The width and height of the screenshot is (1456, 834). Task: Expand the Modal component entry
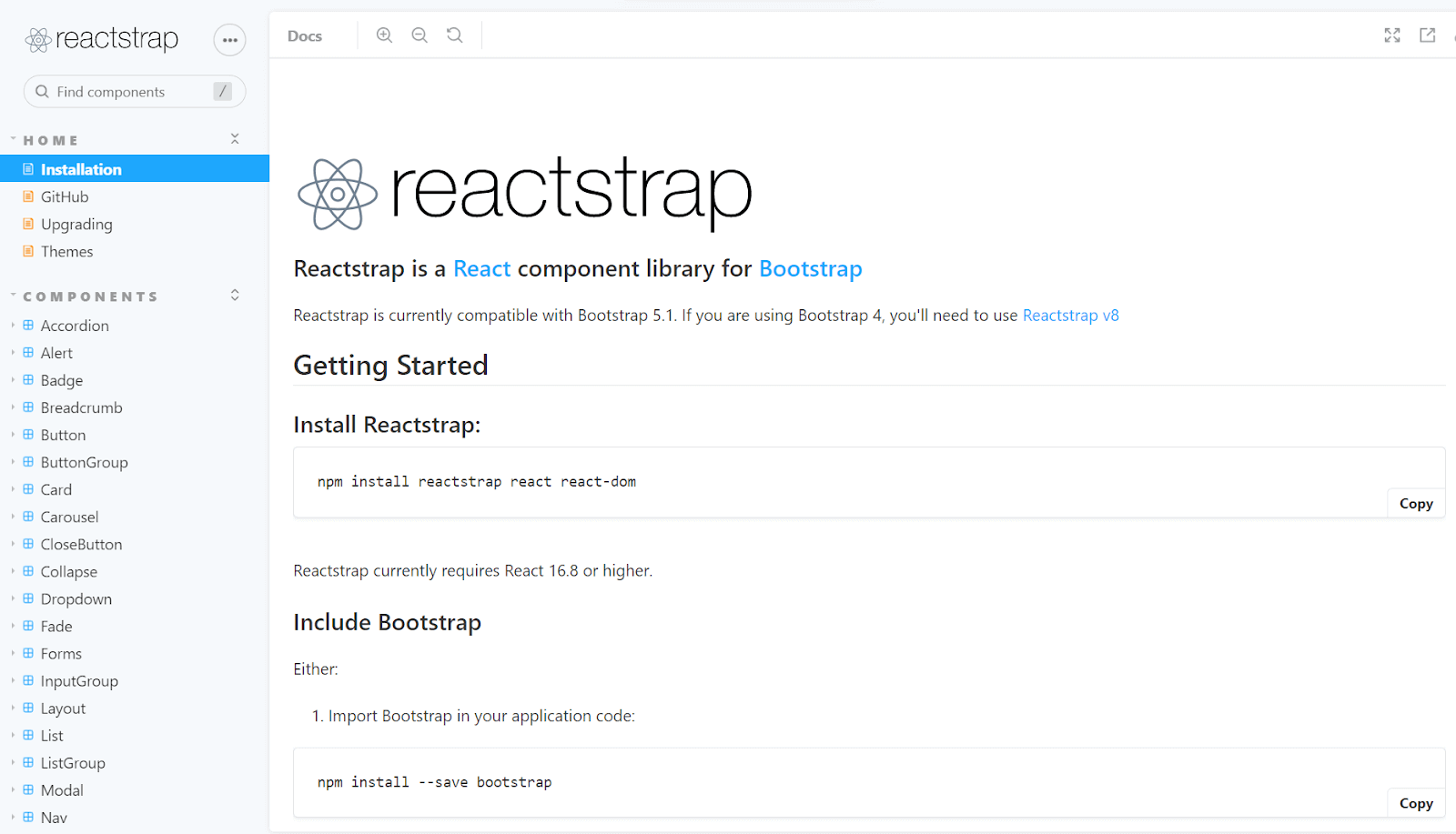[x=12, y=789]
